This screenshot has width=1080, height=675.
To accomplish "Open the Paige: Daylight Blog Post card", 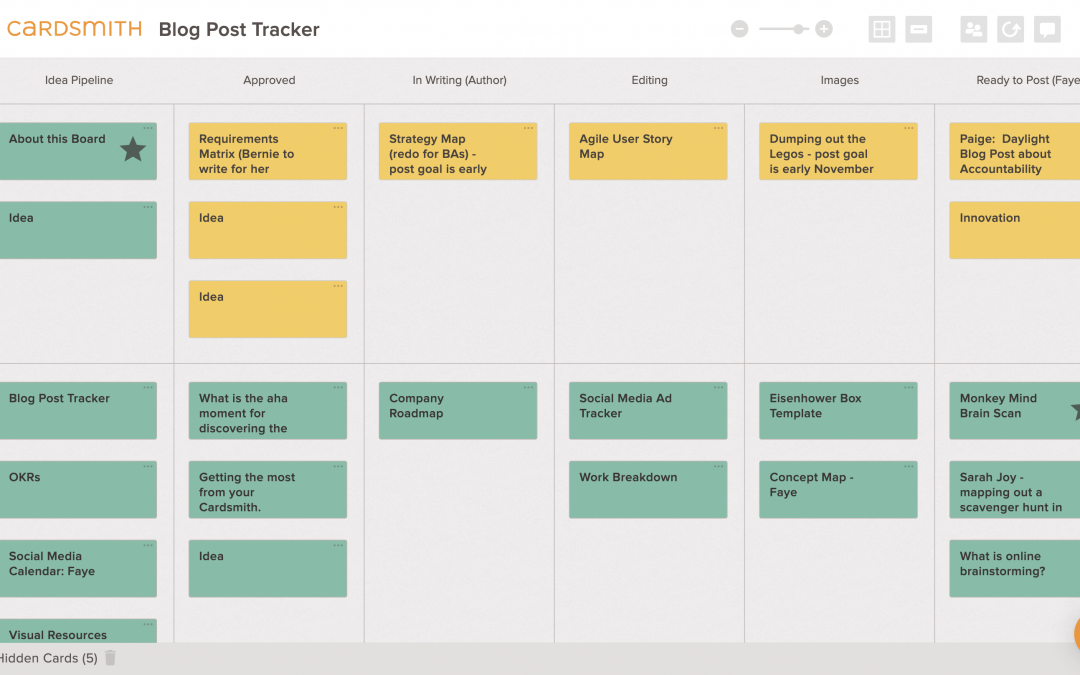I will pos(1015,152).
